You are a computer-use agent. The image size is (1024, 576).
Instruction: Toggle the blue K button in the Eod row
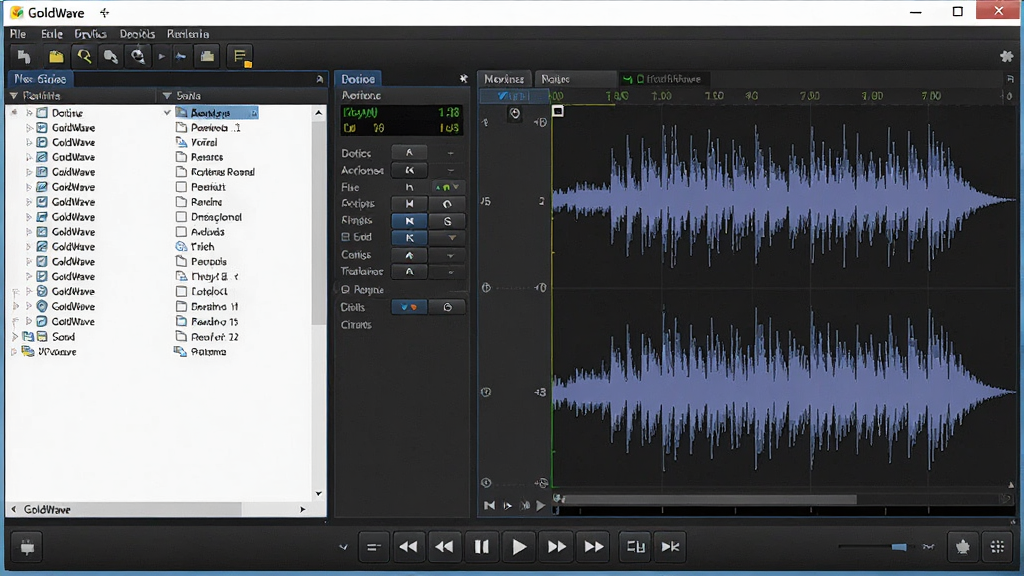409,238
